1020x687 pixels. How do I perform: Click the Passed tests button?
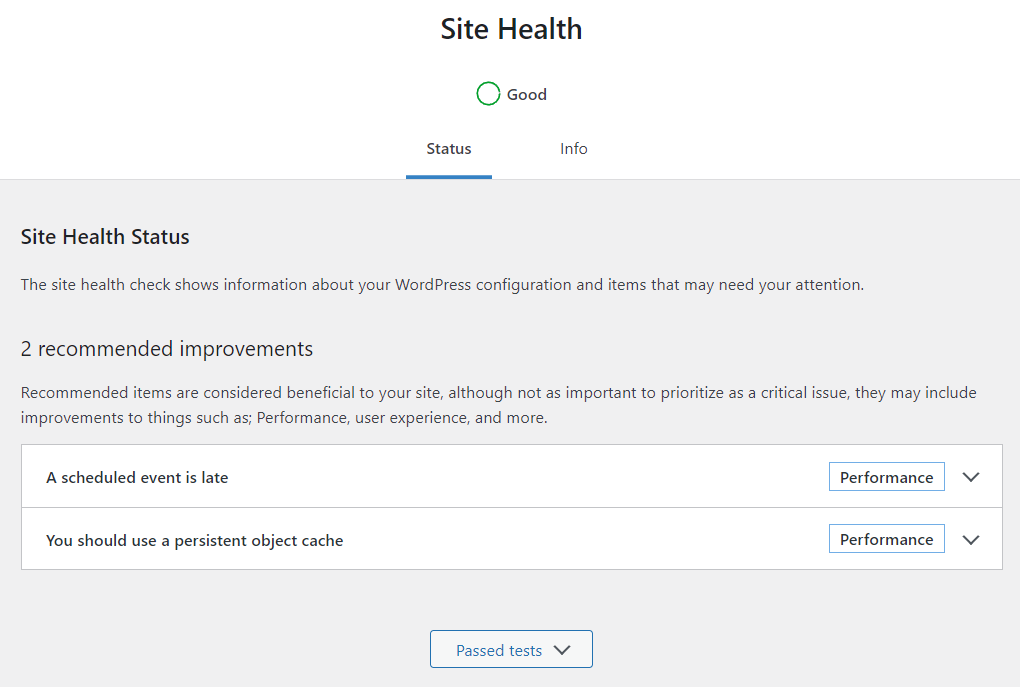511,649
